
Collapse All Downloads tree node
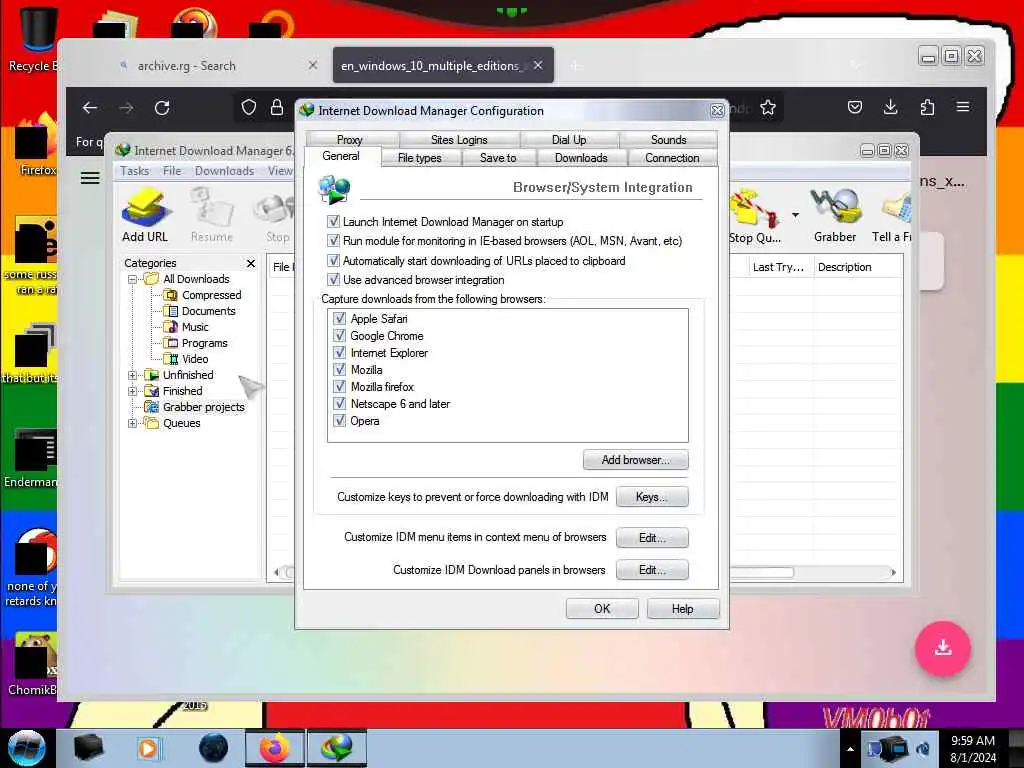click(x=133, y=280)
